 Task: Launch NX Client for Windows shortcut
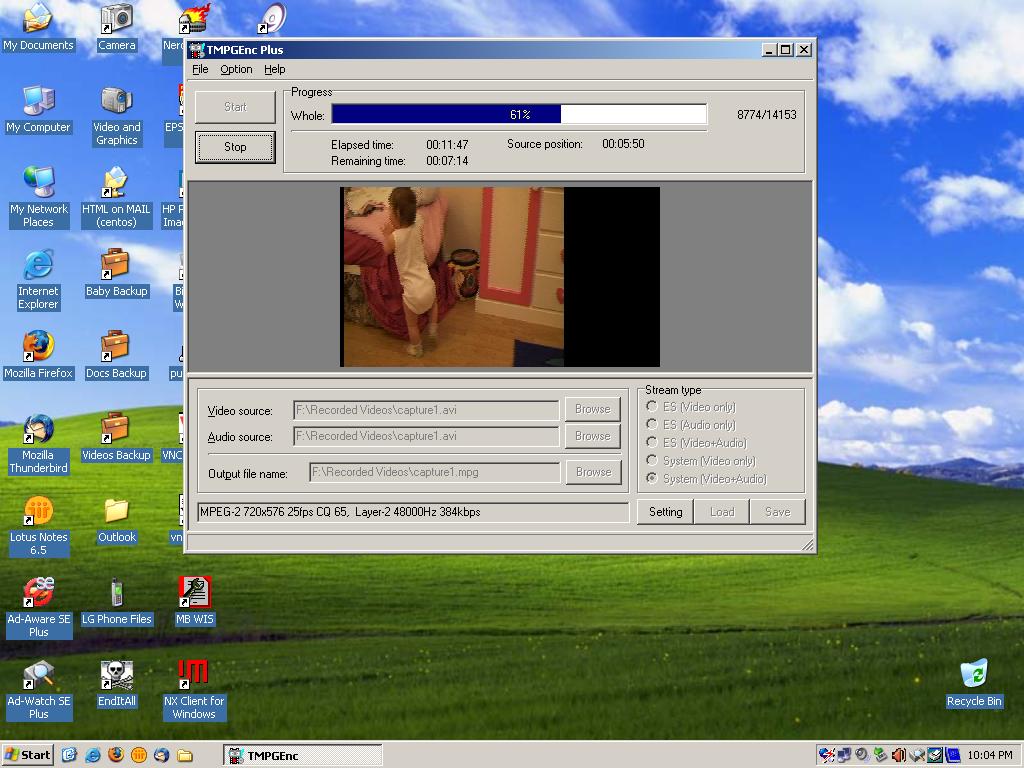click(194, 690)
